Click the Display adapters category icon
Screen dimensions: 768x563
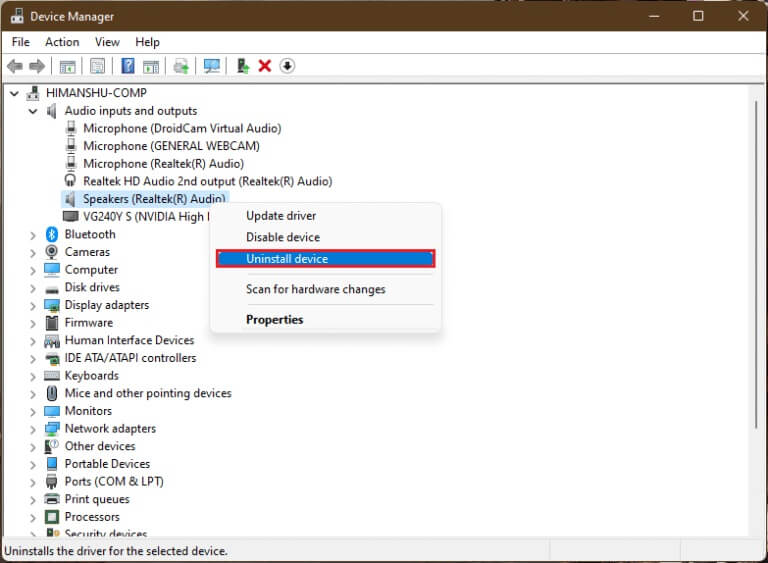(52, 305)
